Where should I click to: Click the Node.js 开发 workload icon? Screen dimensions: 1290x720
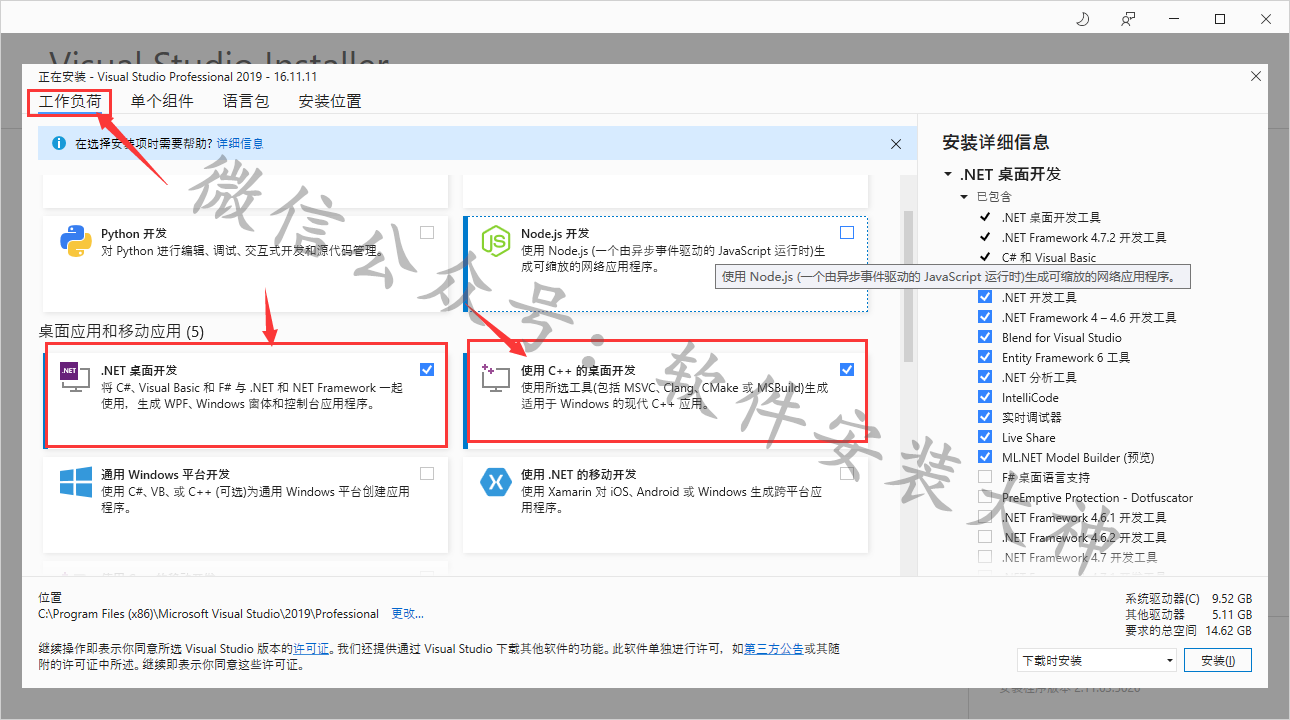(x=496, y=242)
